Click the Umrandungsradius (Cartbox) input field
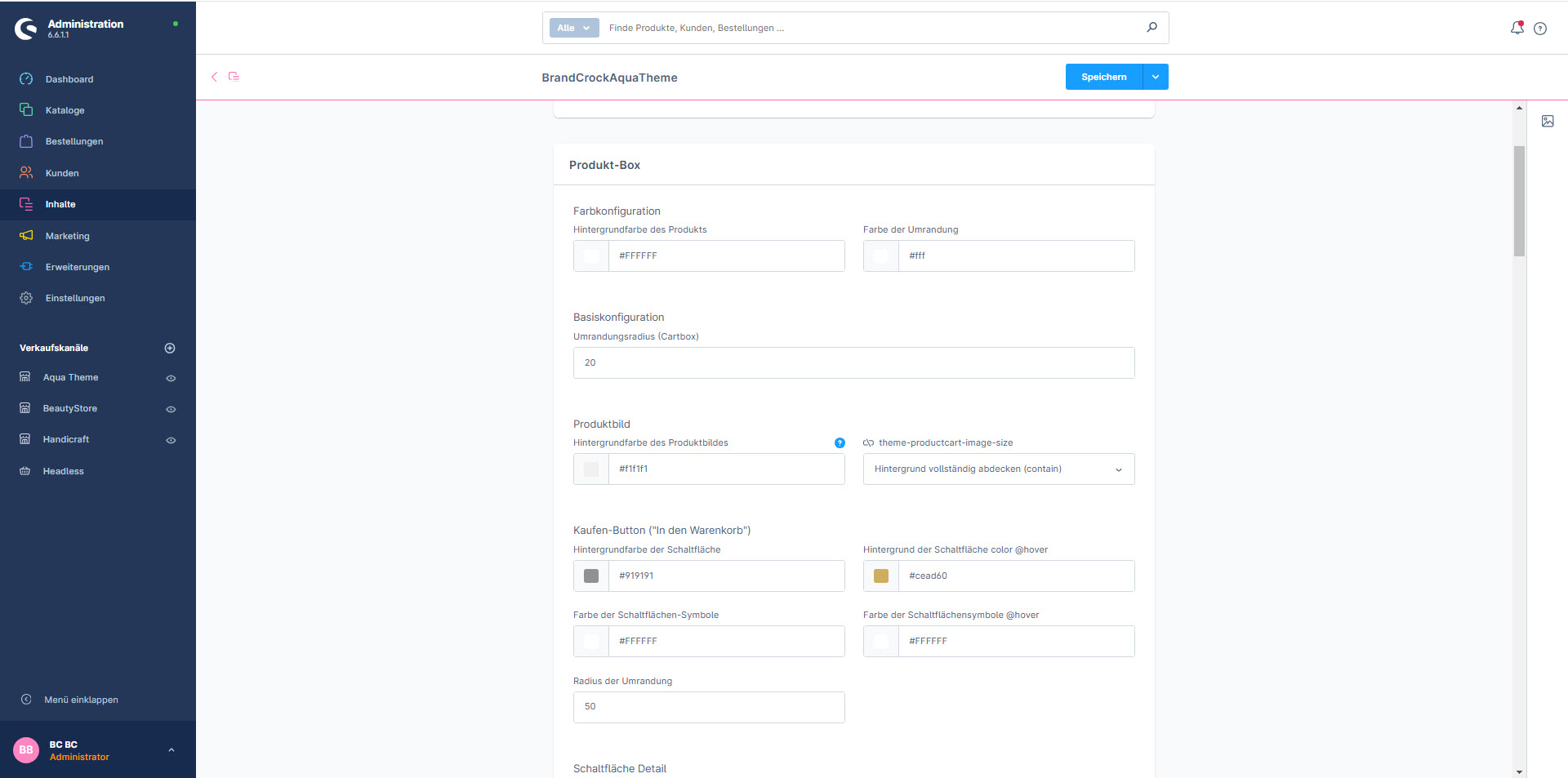Image resolution: width=1568 pixels, height=778 pixels. pos(853,363)
